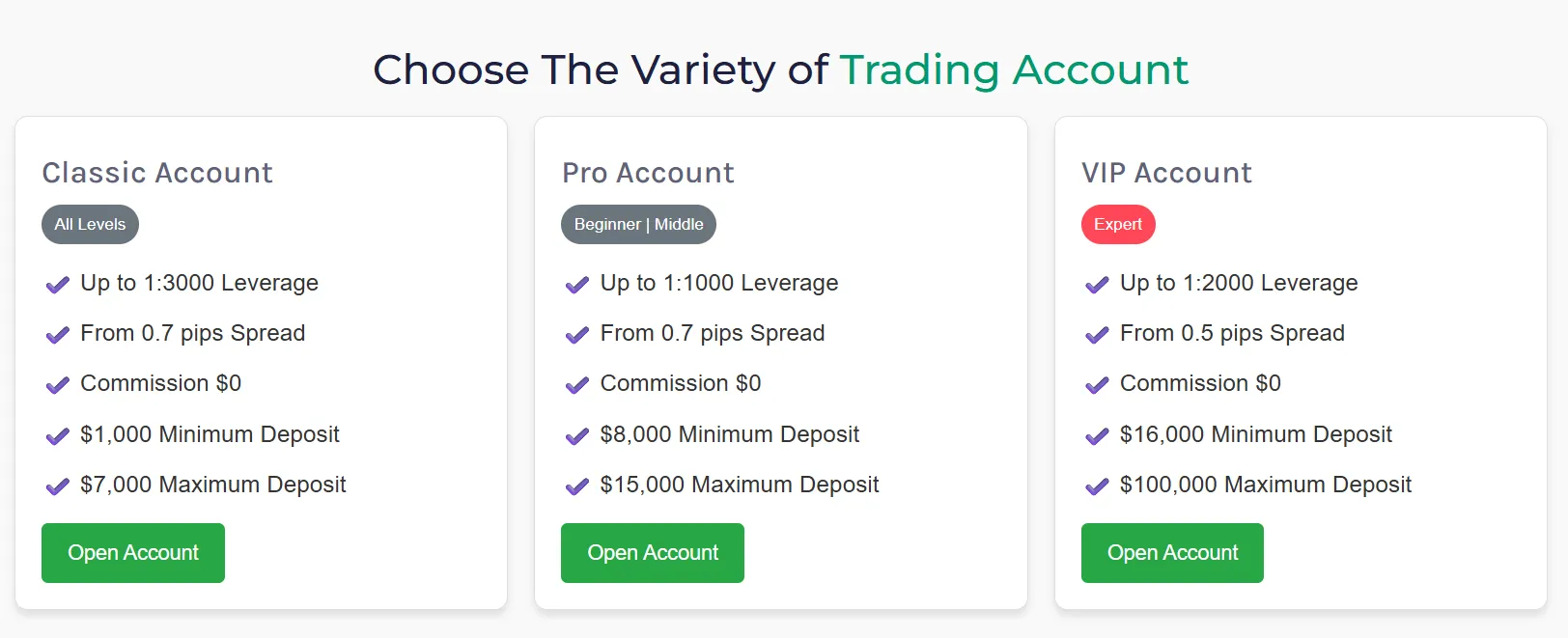Open Account under Pro Account
Viewport: 1568px width, 638px height.
click(653, 553)
